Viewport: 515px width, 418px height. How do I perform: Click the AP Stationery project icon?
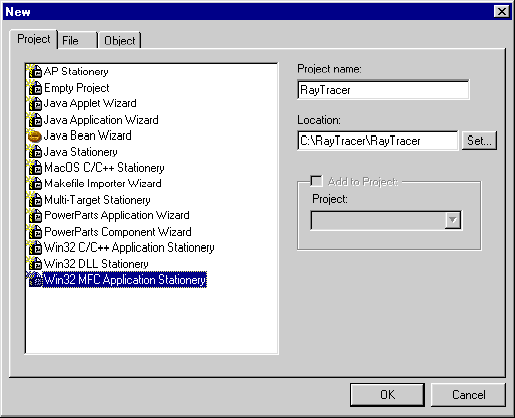[34, 71]
